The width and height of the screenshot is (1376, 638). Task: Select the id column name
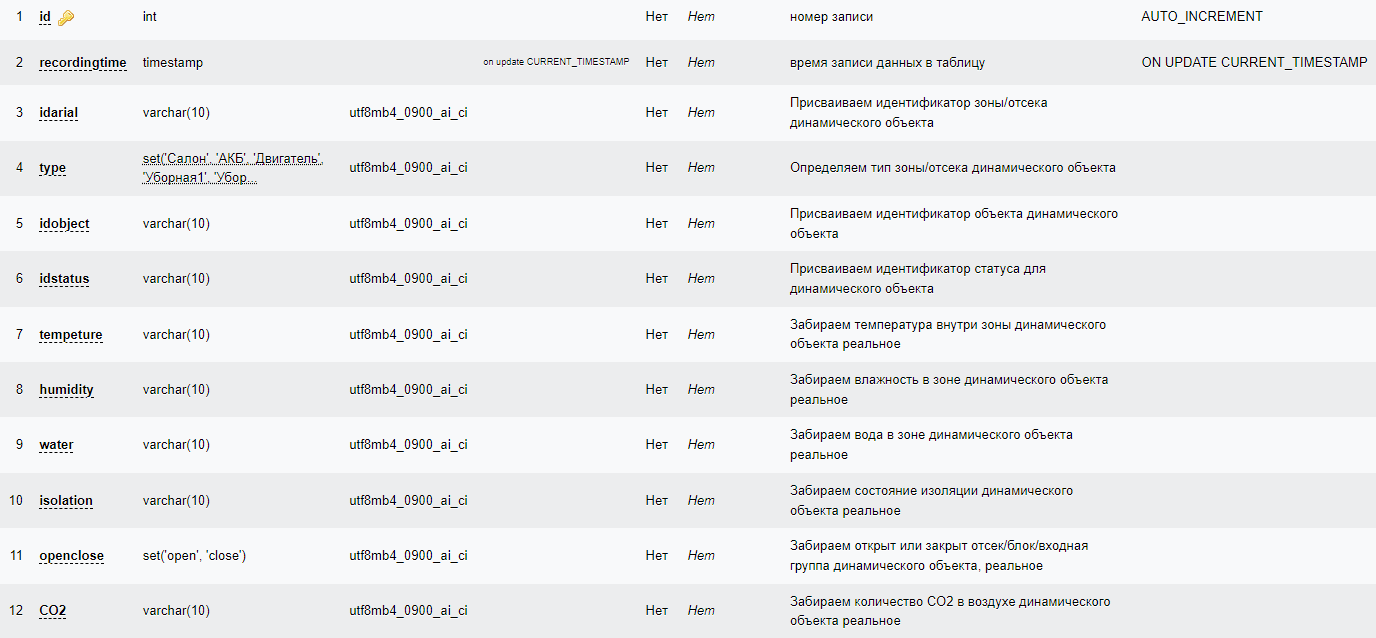[x=45, y=17]
